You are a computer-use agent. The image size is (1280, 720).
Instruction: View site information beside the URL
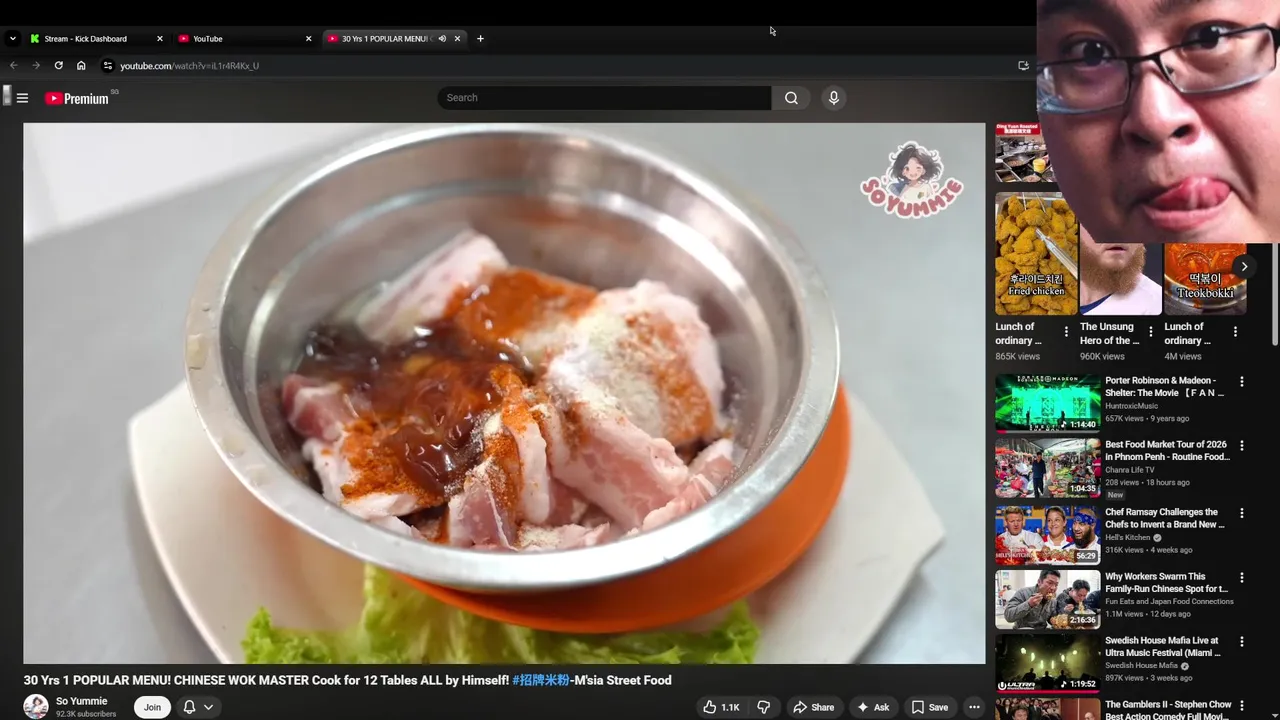pos(108,66)
